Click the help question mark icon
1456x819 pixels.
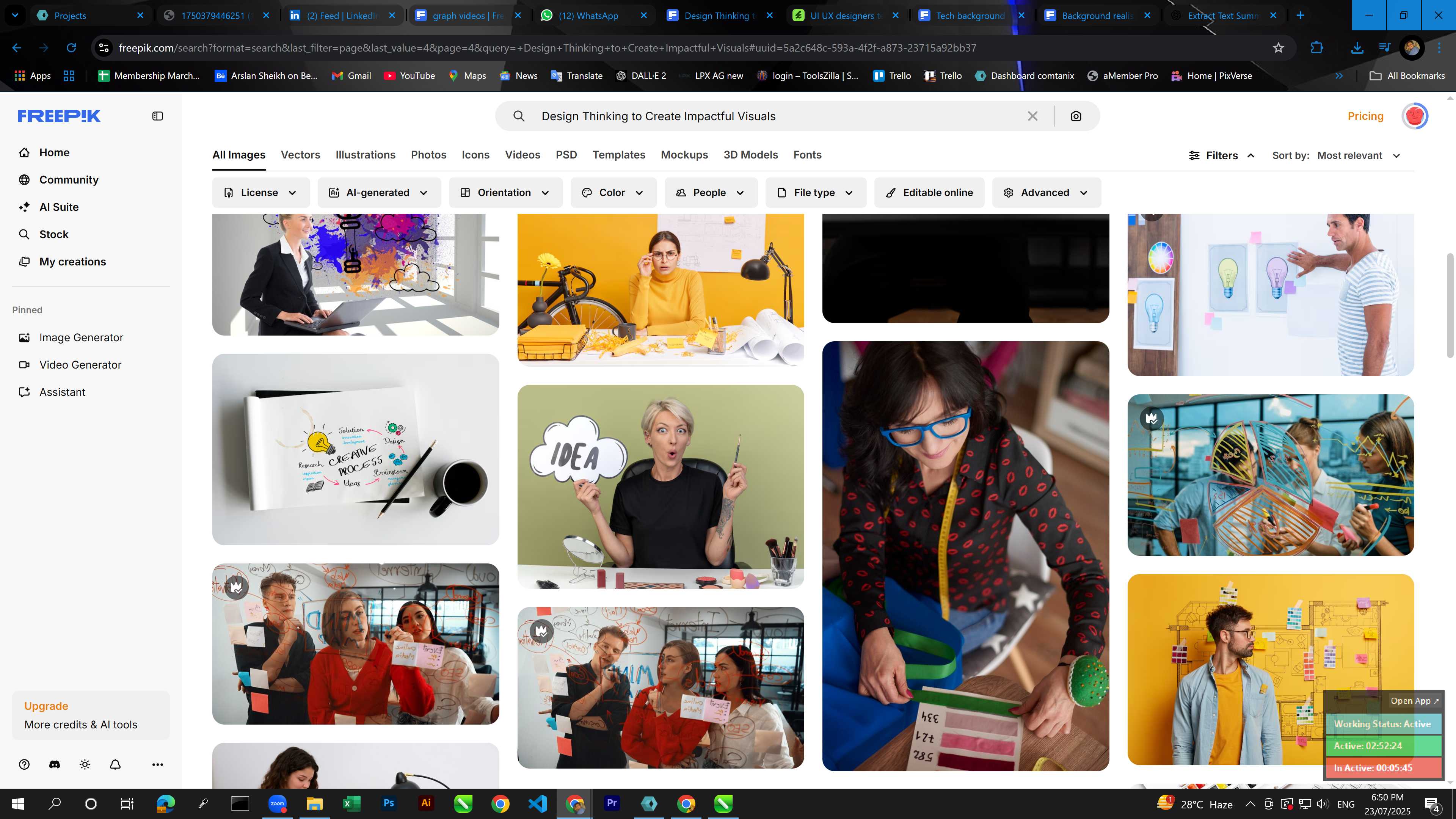click(x=24, y=764)
